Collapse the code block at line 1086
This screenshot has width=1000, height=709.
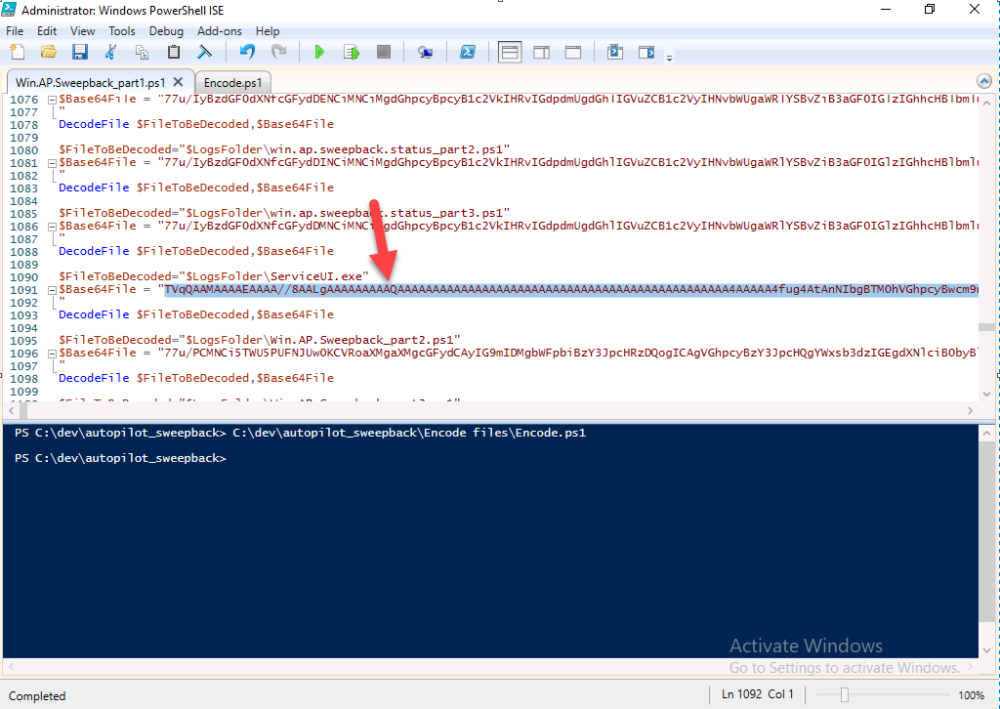[x=52, y=226]
